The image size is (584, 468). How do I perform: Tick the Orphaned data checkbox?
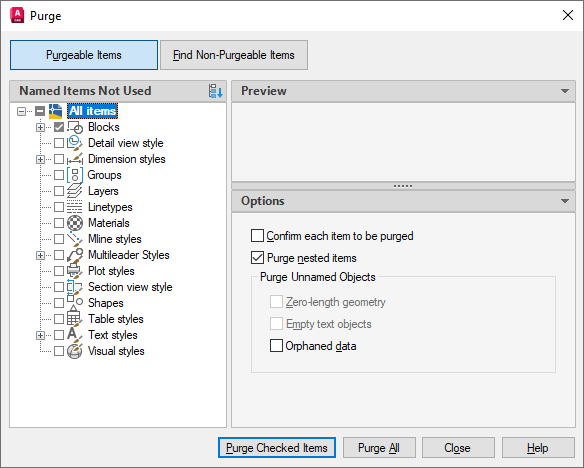click(x=276, y=346)
